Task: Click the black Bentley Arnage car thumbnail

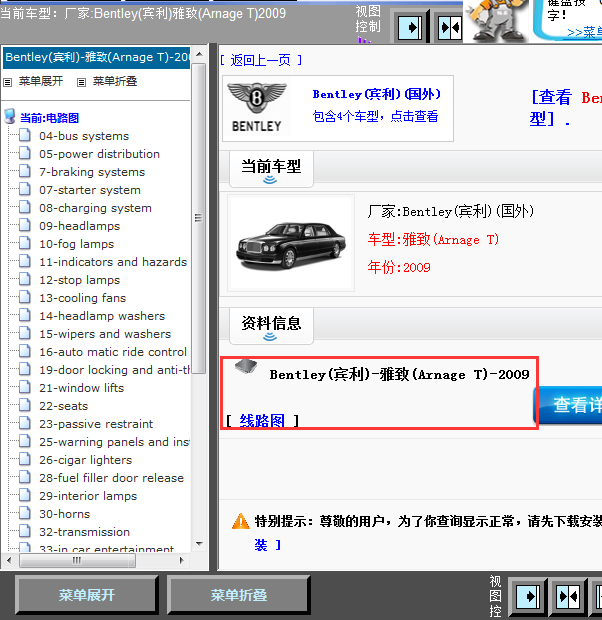Action: coord(291,244)
